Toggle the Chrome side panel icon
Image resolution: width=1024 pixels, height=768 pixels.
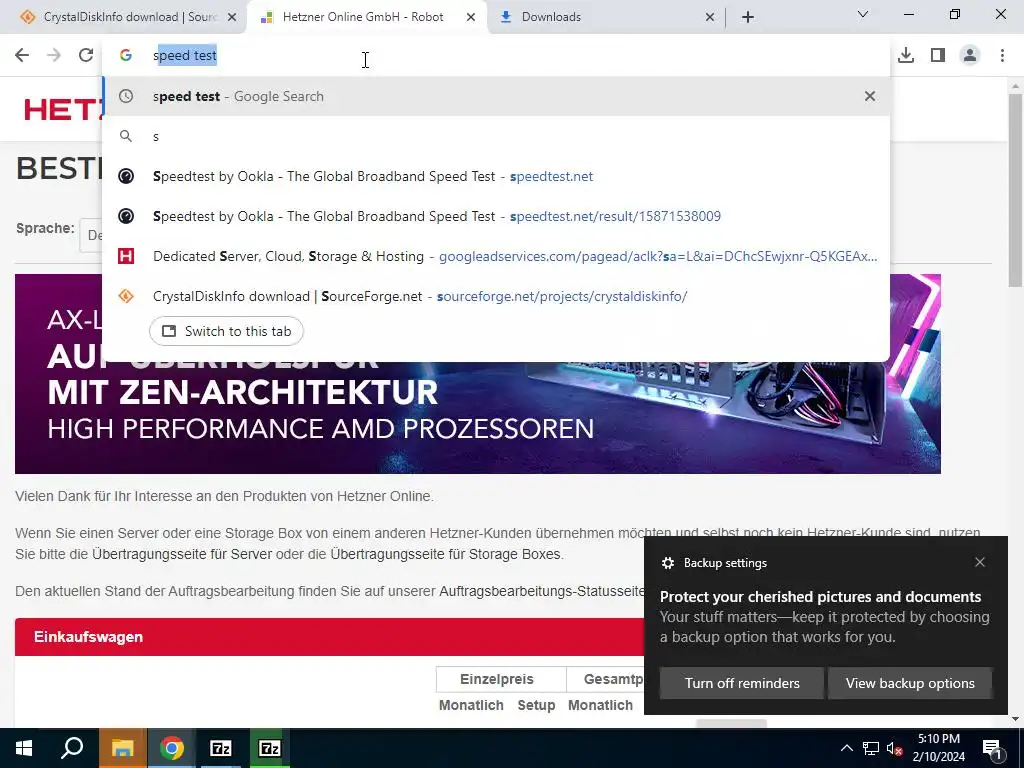click(x=938, y=56)
